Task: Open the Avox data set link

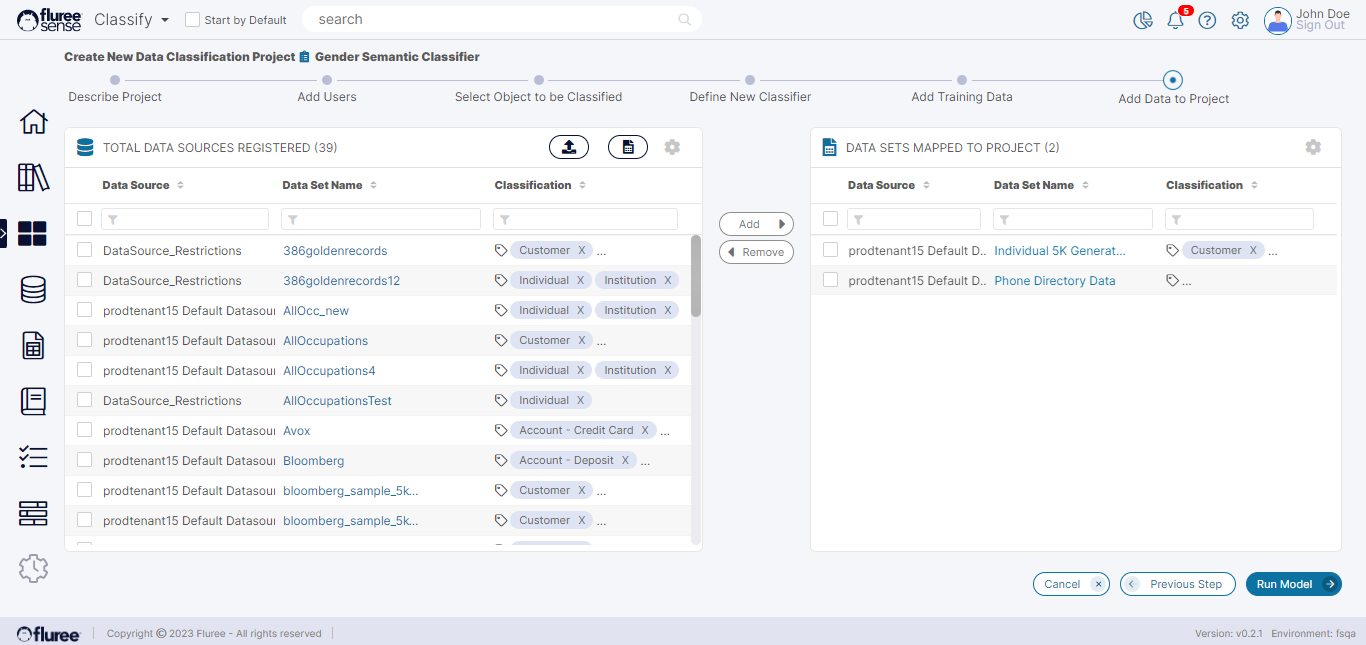Action: pyautogui.click(x=297, y=430)
